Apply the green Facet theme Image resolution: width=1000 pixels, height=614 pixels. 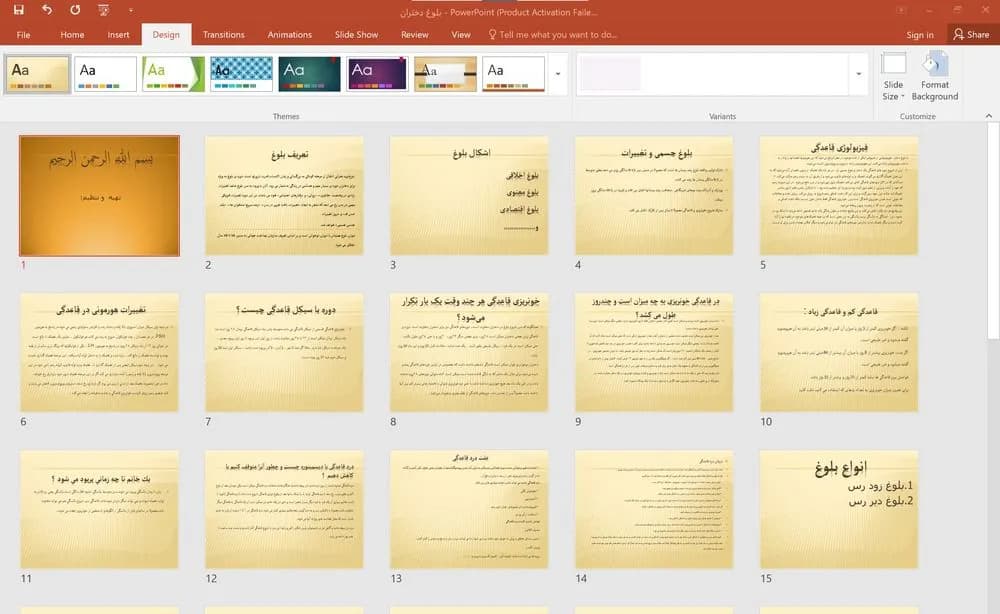coord(173,74)
